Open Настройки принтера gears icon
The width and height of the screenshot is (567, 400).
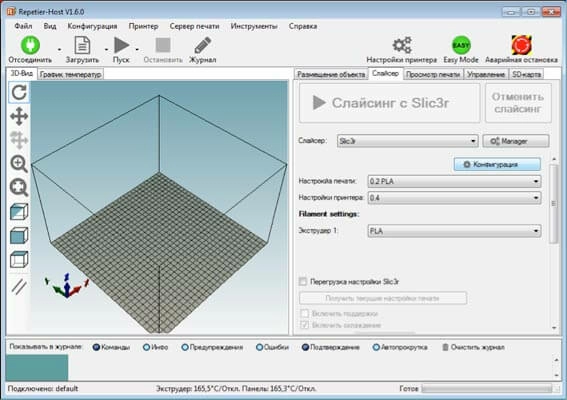coord(402,45)
